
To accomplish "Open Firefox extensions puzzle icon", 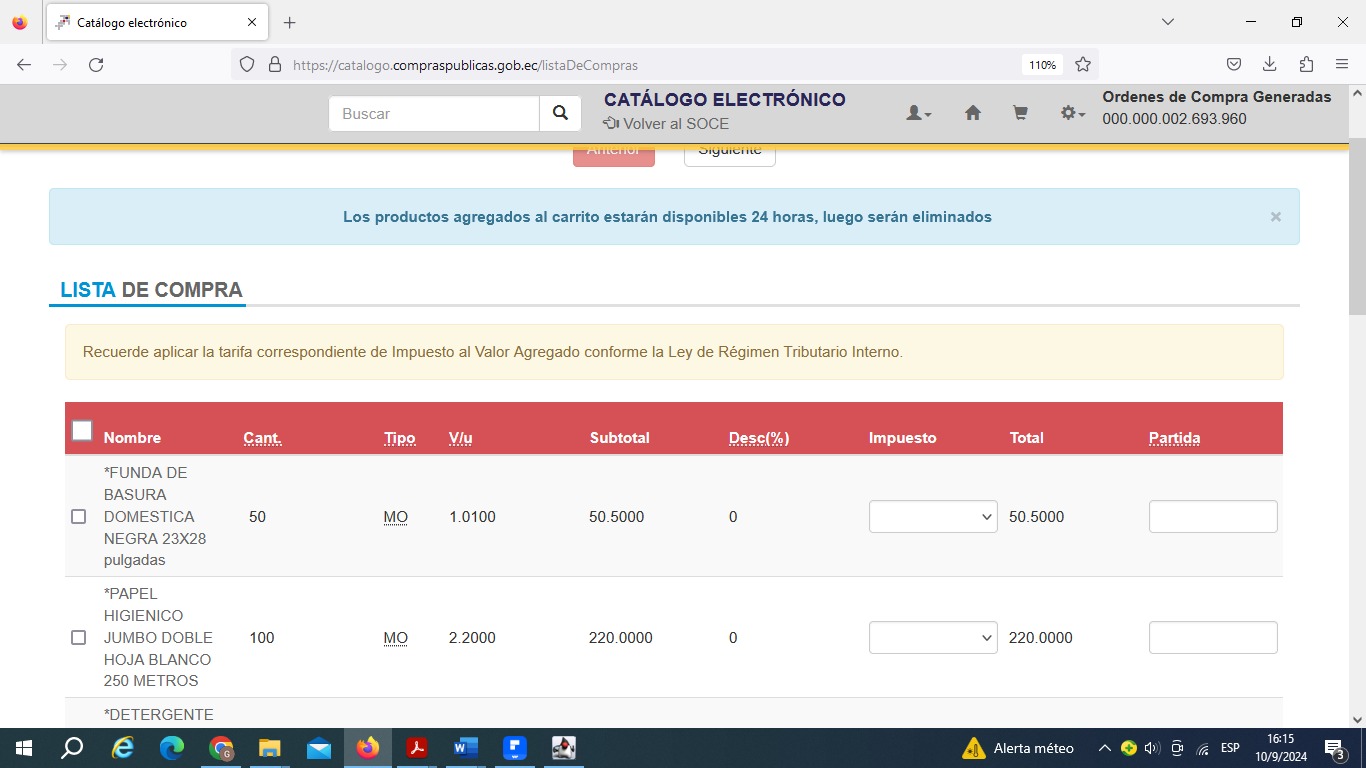I will [x=1306, y=65].
